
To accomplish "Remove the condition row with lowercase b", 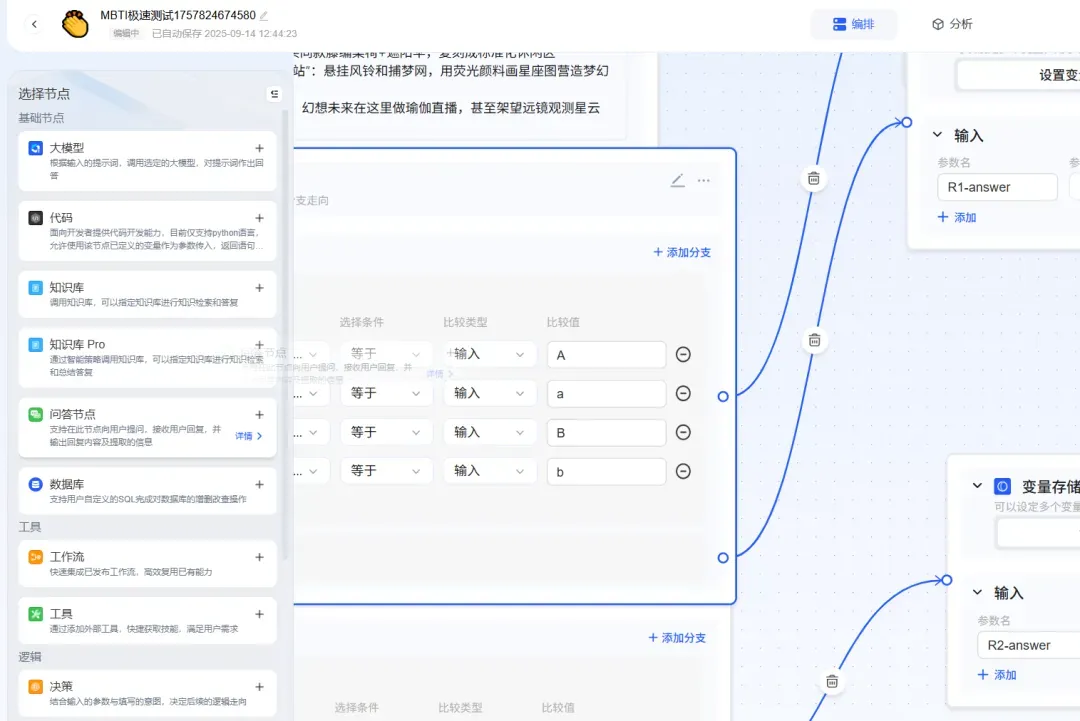I will point(683,471).
